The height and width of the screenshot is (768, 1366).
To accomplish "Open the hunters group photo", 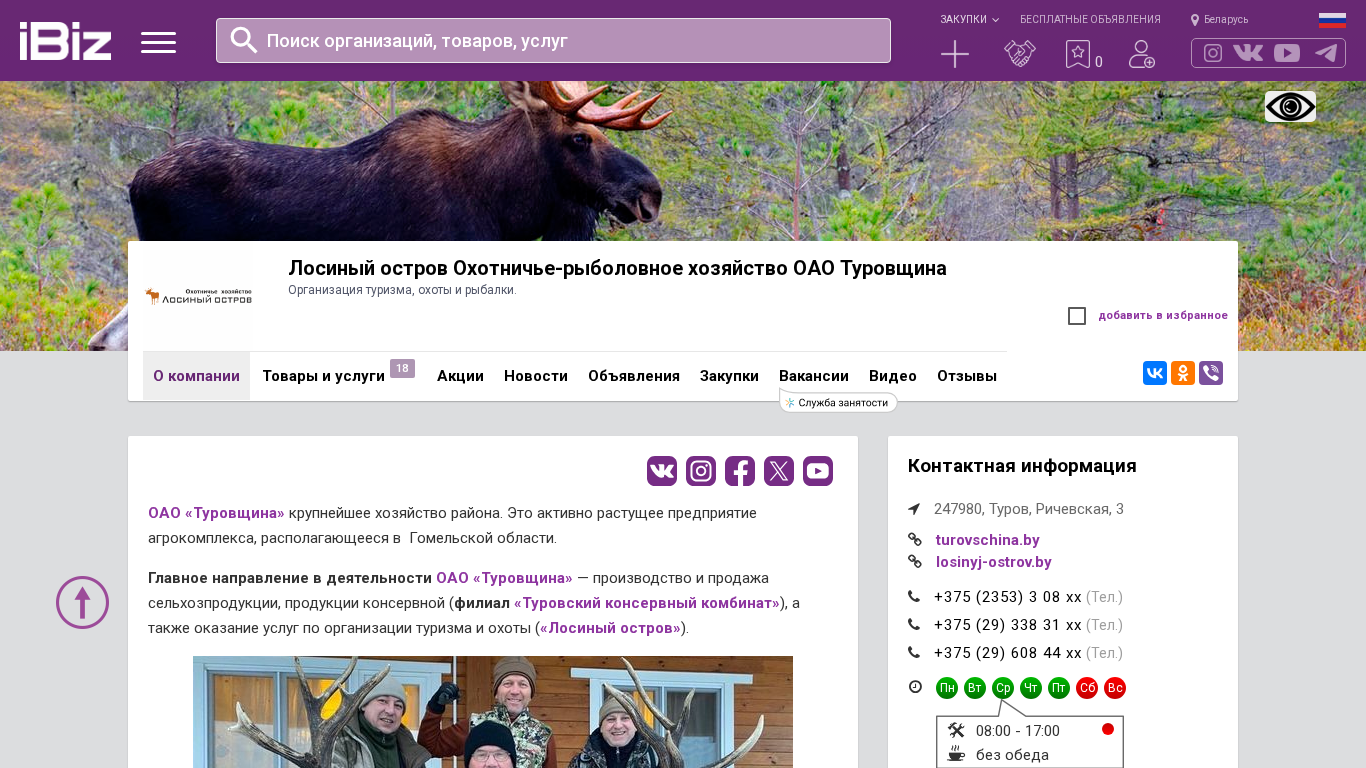I will 493,712.
